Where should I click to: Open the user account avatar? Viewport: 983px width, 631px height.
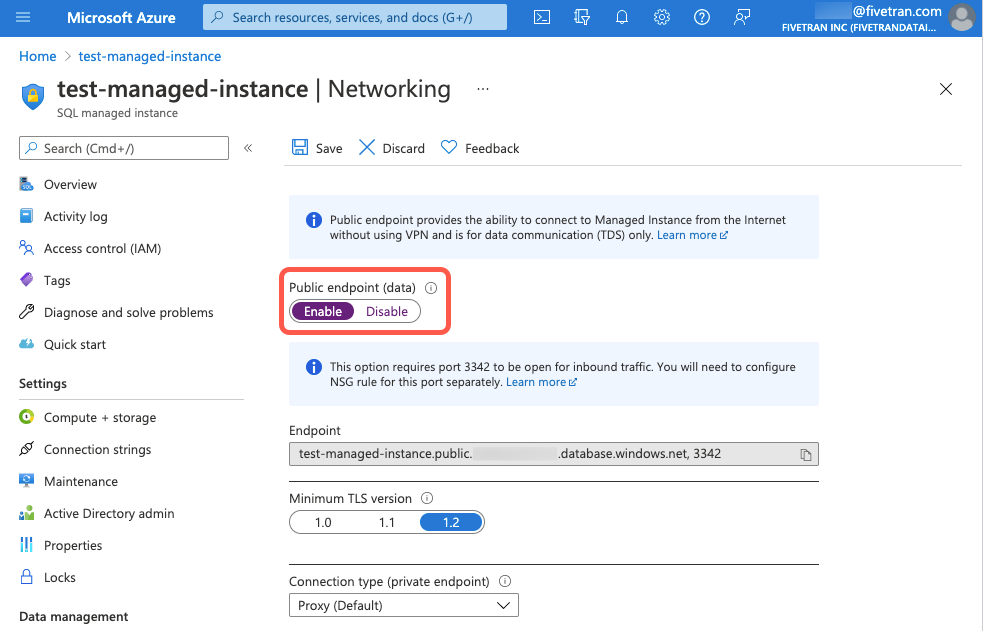[x=962, y=18]
